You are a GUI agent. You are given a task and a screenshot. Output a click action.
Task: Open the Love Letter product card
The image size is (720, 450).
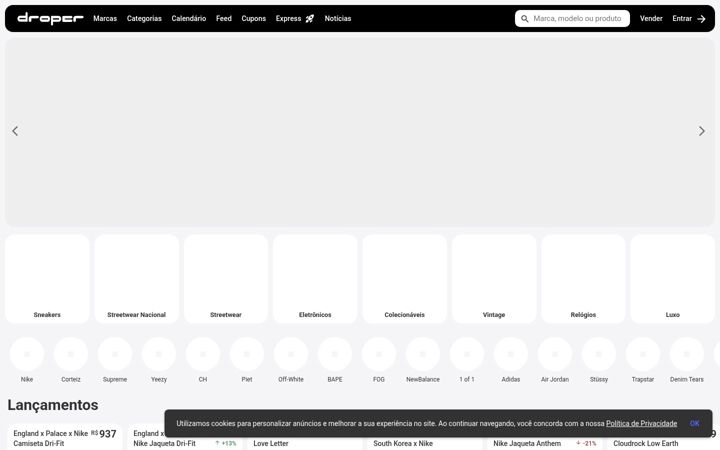(304, 444)
